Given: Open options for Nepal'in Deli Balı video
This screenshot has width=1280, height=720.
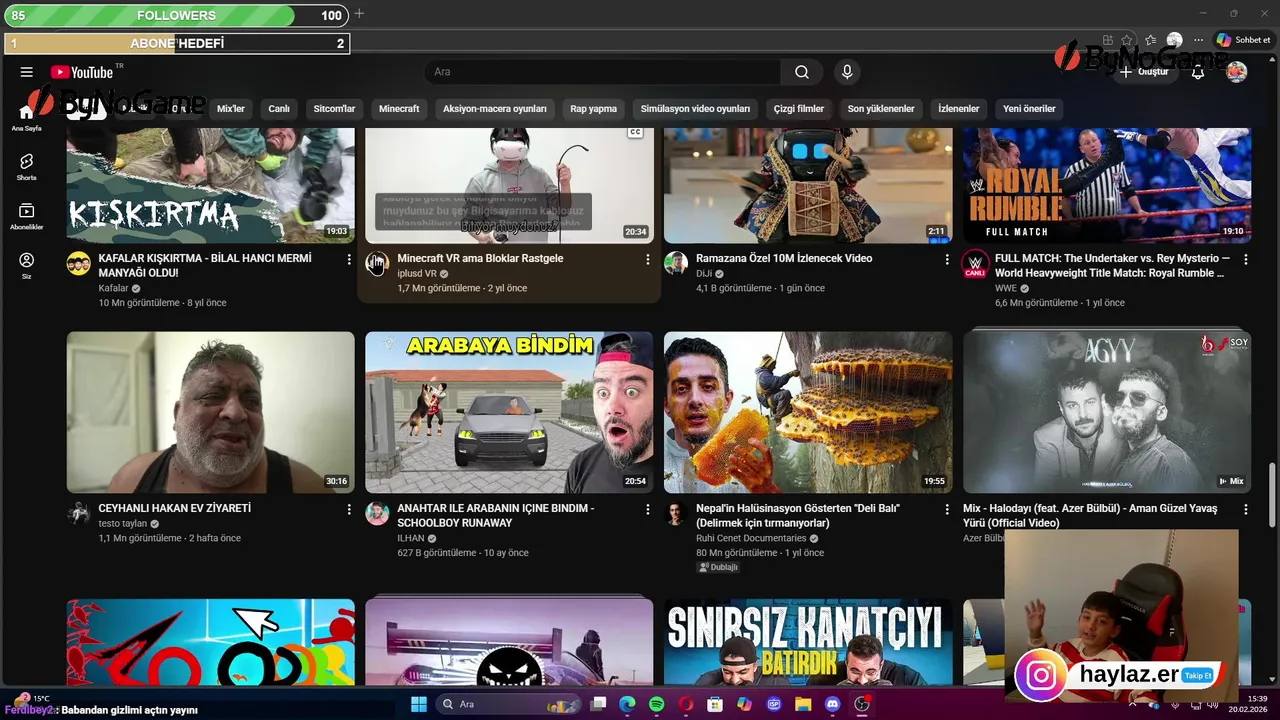Looking at the screenshot, I should pos(947,509).
